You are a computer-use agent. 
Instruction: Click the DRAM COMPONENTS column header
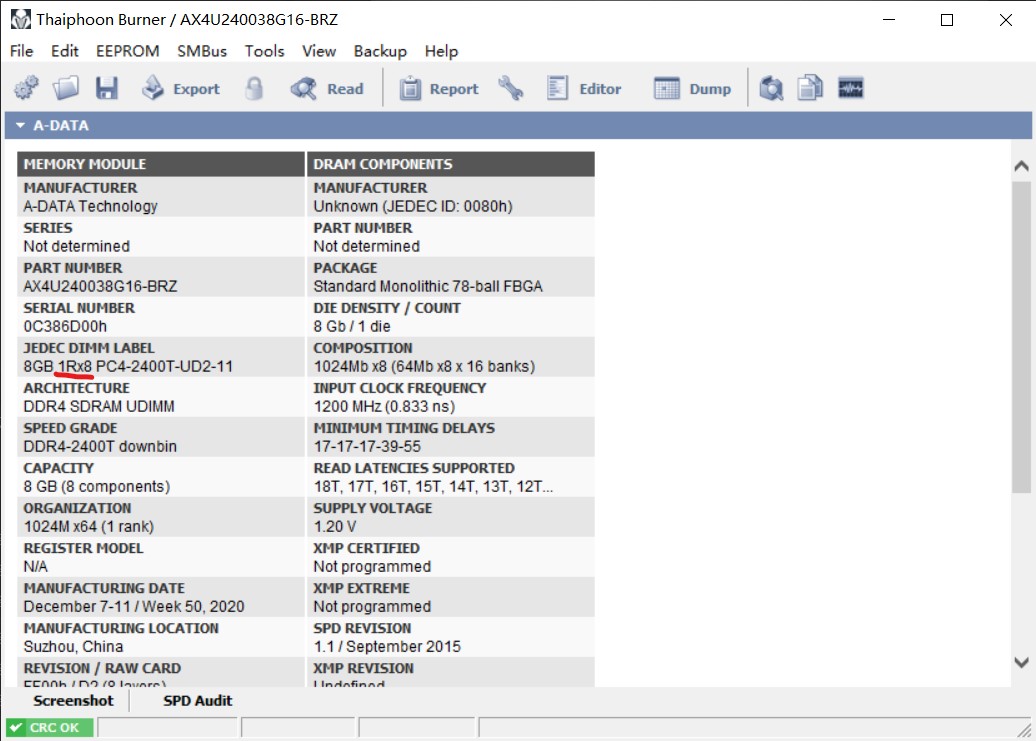coord(451,164)
